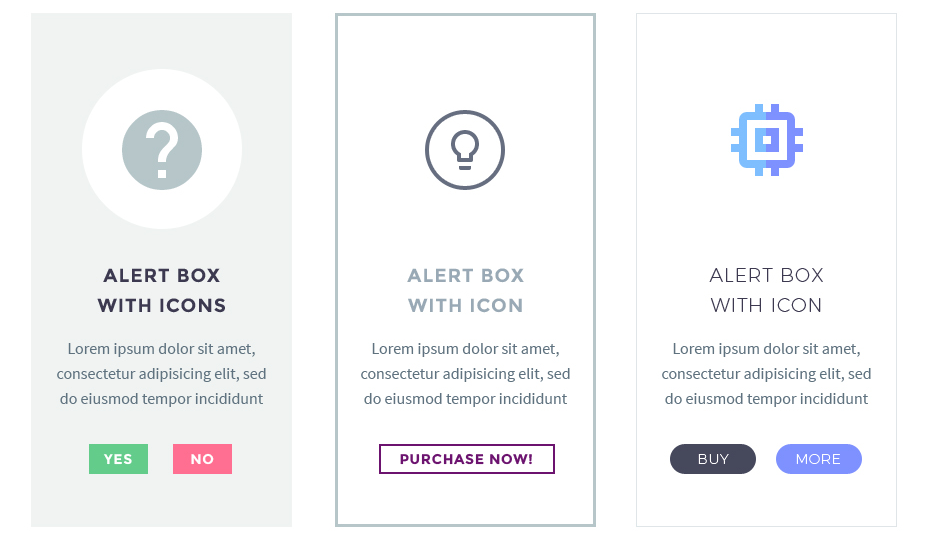Click gray heading under the lightbulb icon
Screen dimensions: 928x550
click(466, 290)
